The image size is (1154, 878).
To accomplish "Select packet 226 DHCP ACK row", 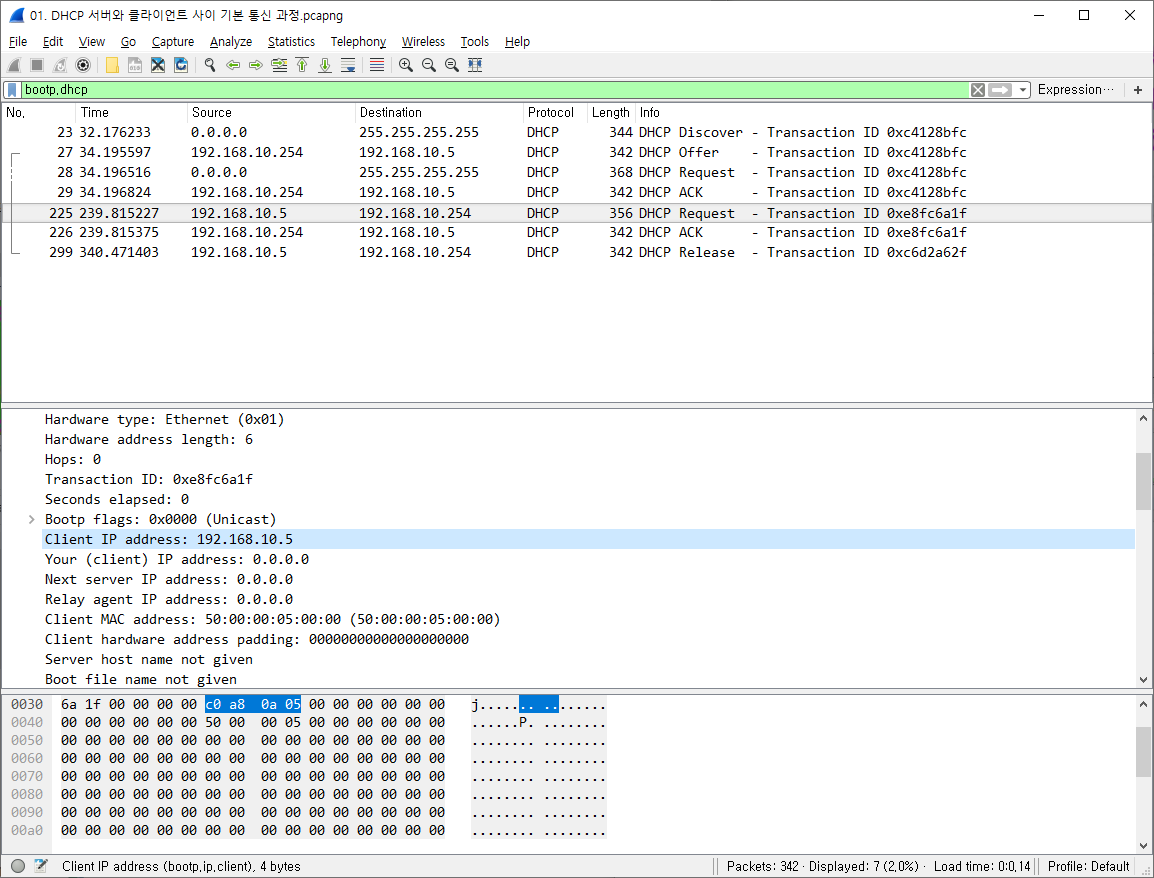I will click(576, 233).
